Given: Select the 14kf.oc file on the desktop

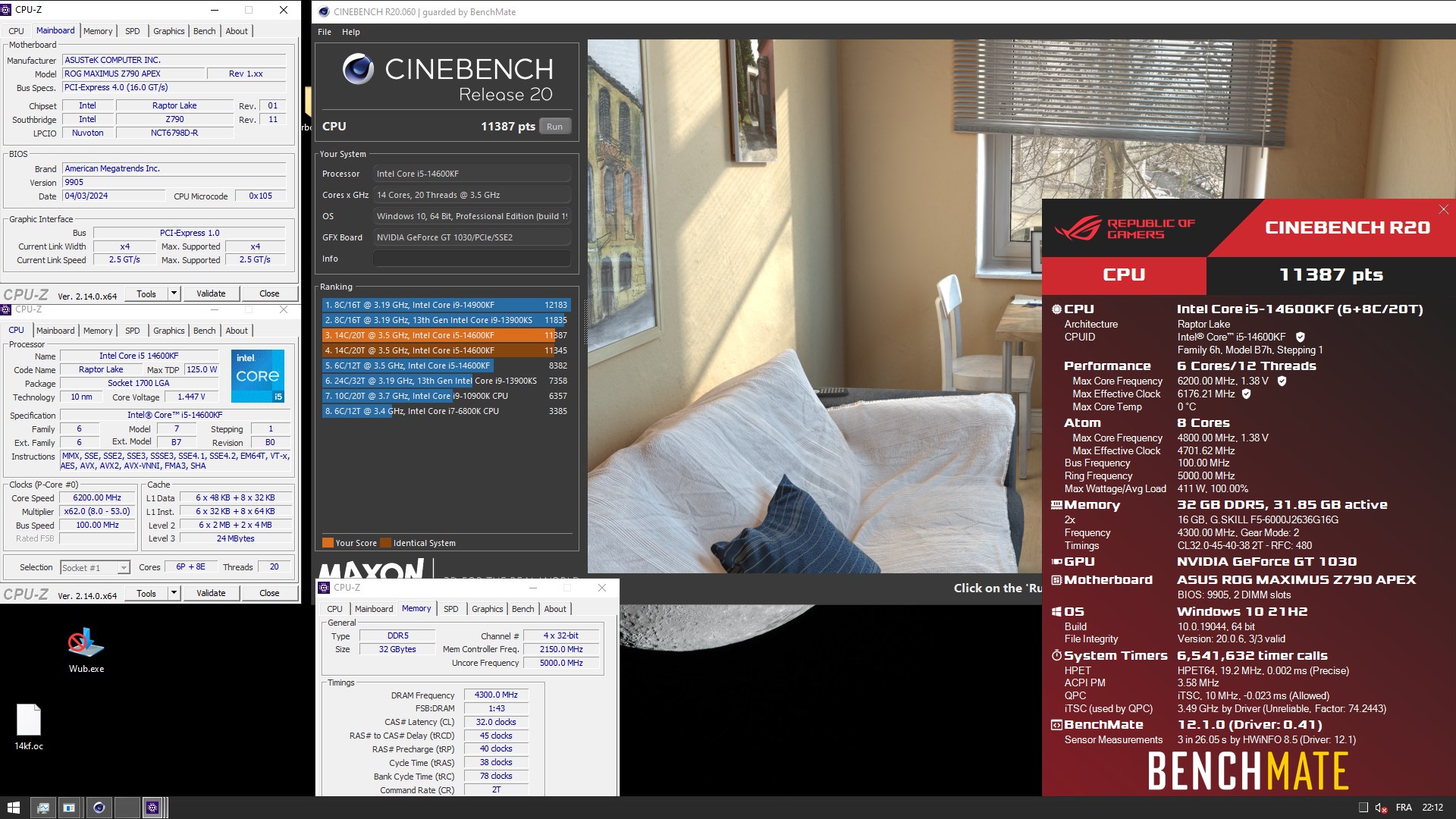Looking at the screenshot, I should [29, 726].
